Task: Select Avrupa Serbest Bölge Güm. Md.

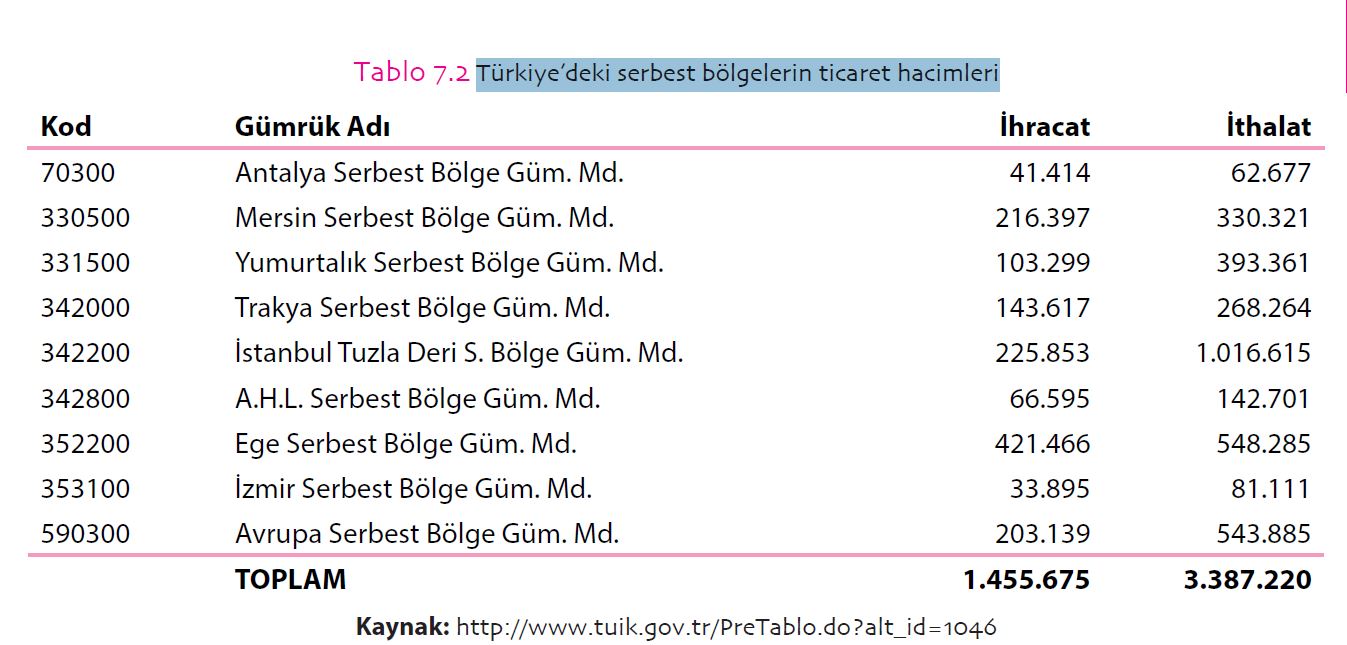Action: [x=427, y=534]
